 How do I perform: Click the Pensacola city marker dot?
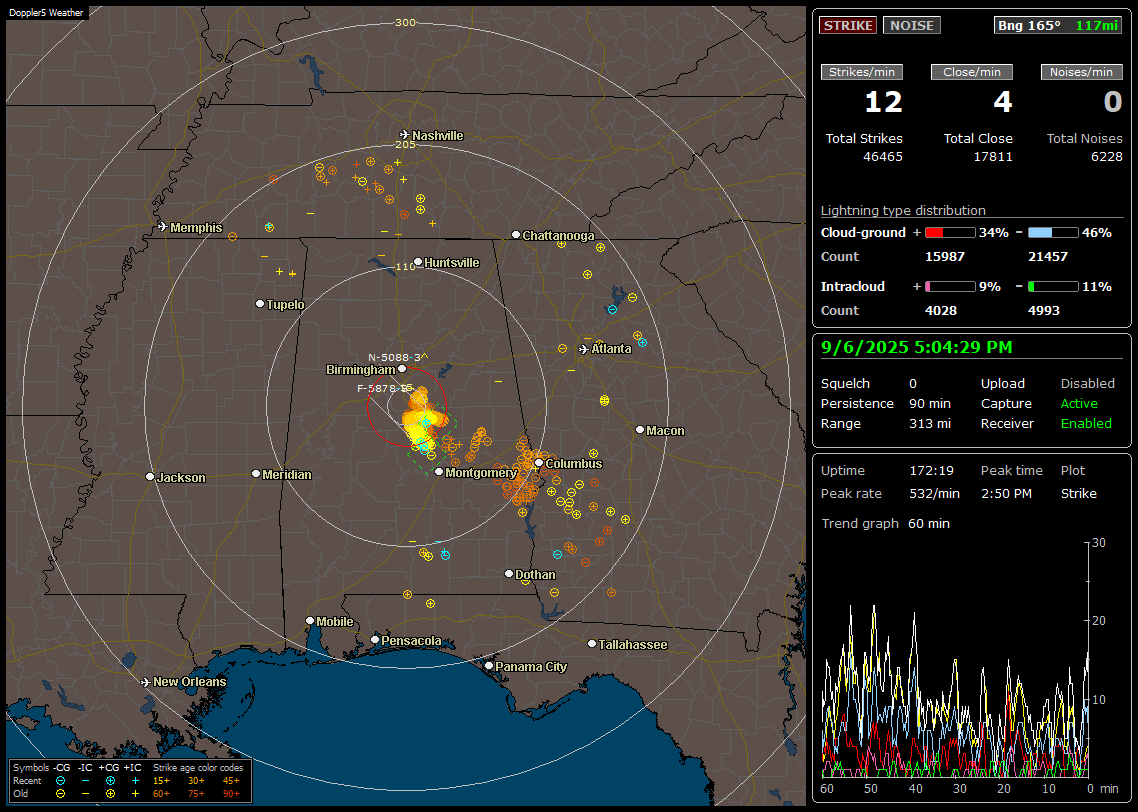[375, 640]
